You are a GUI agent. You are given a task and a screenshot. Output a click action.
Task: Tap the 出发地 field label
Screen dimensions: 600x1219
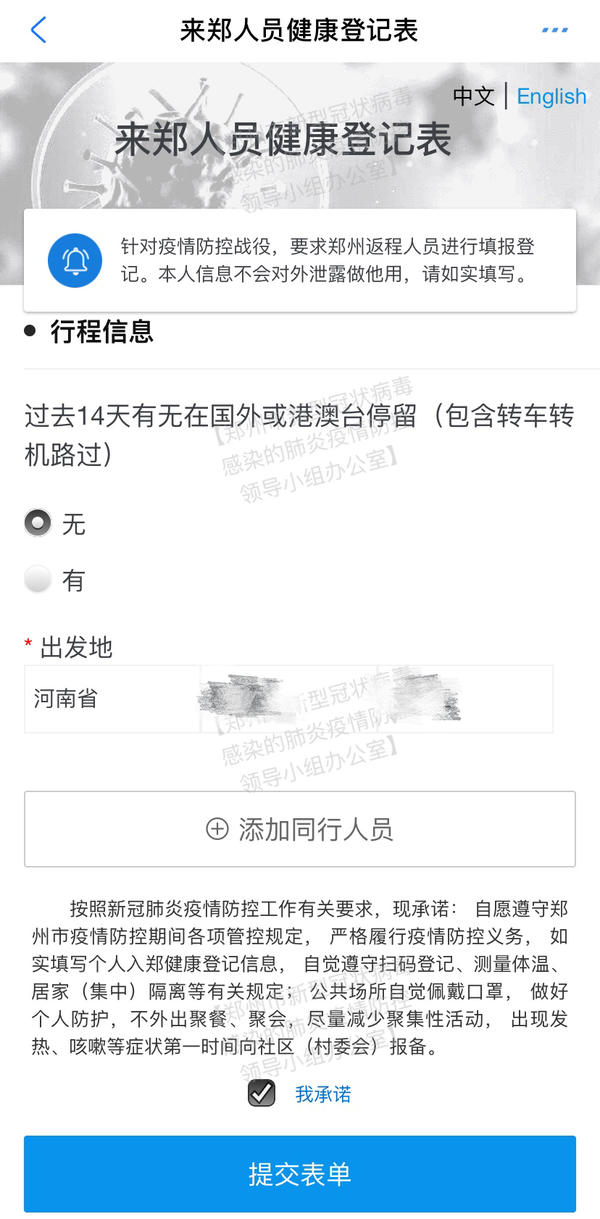click(76, 647)
